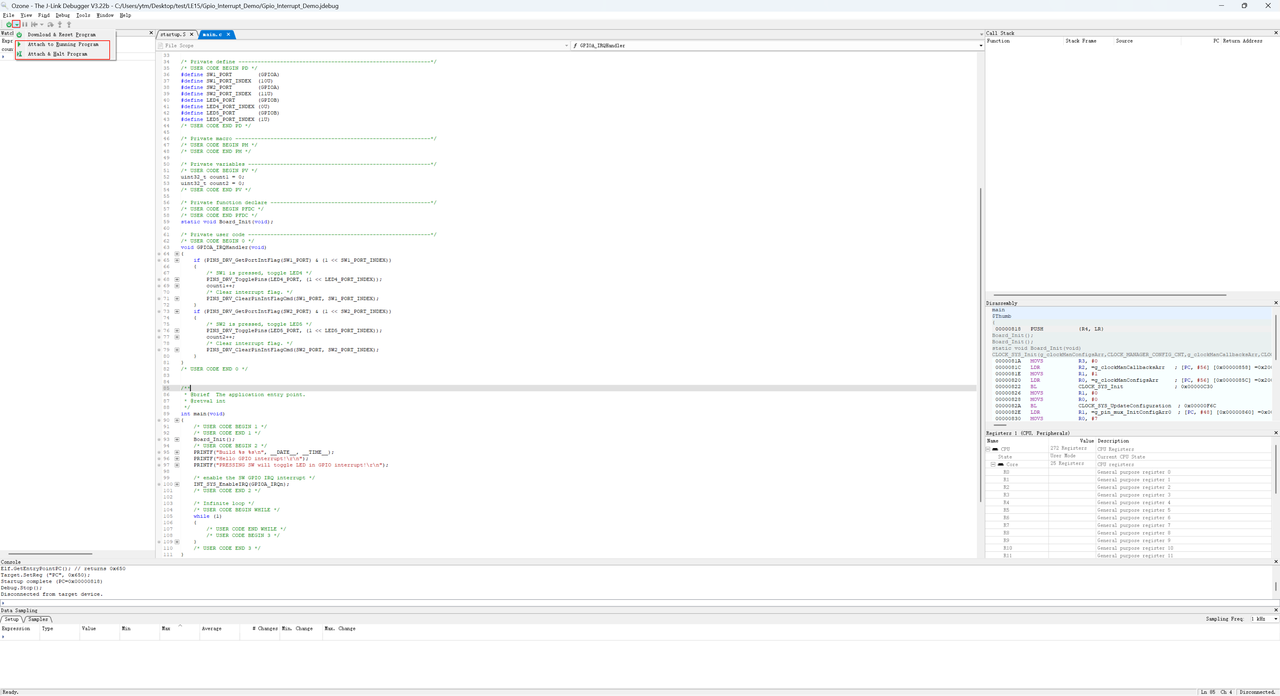Collapse the code fold at line 73
This screenshot has height=696, width=1280.
pyautogui.click(x=177, y=311)
